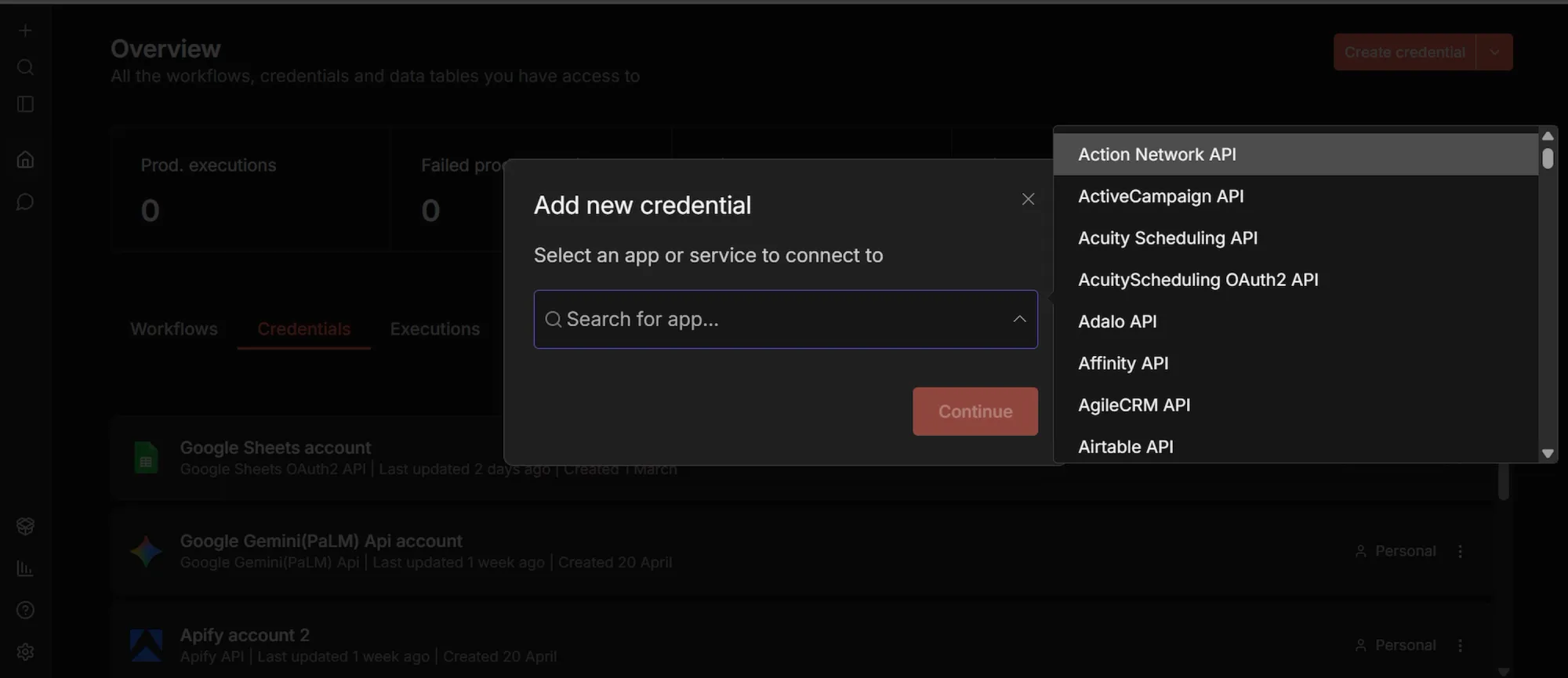Click the plus icon in the sidebar
This screenshot has height=678, width=1568.
(x=25, y=31)
